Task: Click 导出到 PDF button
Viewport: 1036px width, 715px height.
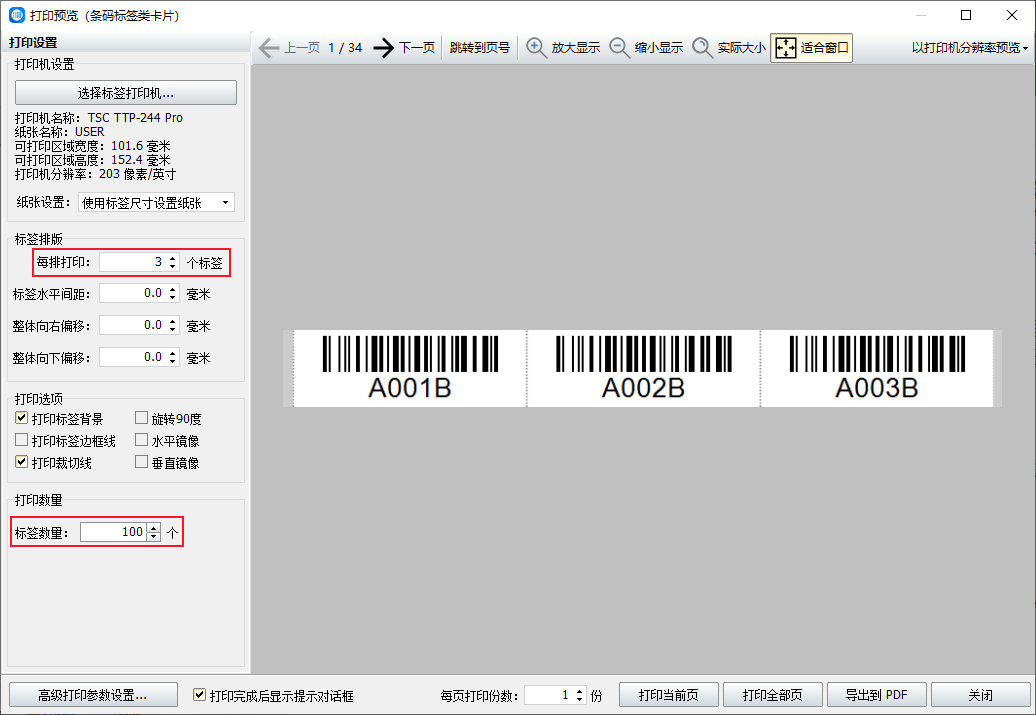Action: pos(877,695)
